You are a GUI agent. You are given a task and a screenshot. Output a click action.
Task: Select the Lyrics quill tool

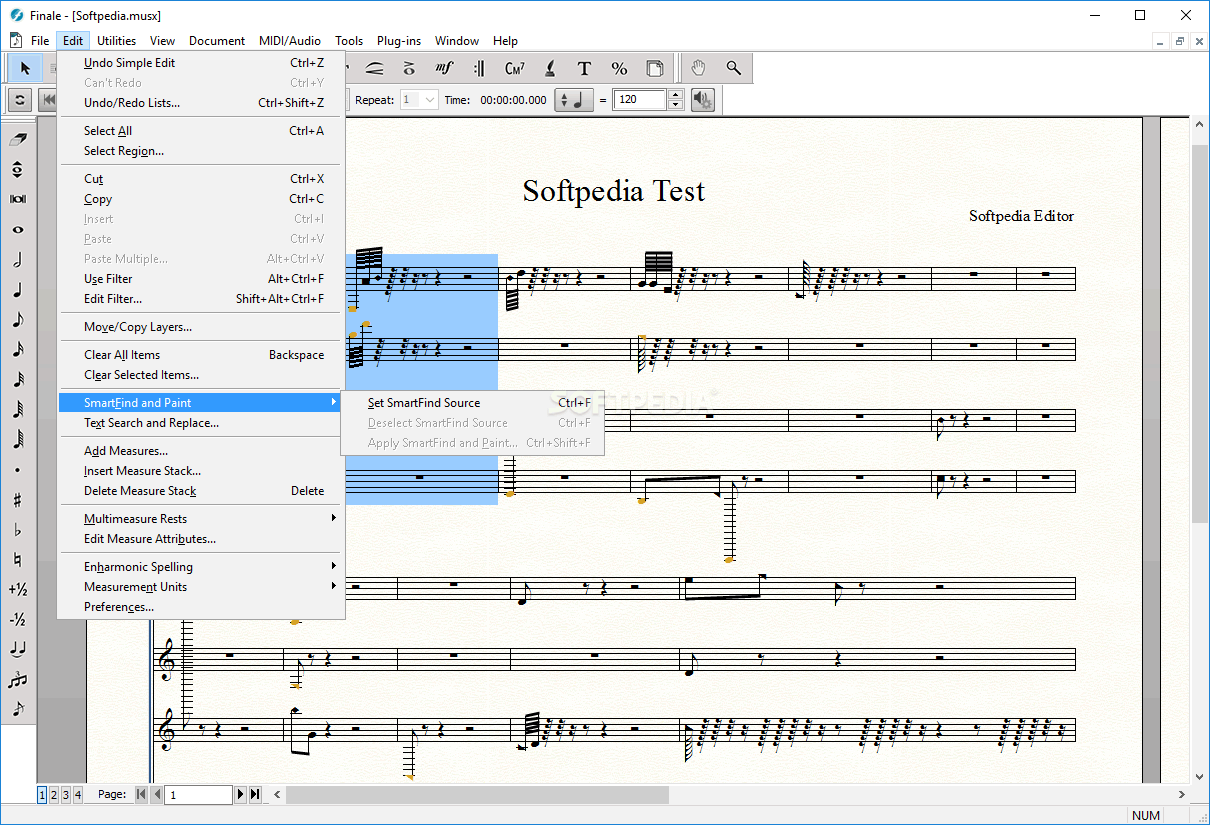(549, 68)
